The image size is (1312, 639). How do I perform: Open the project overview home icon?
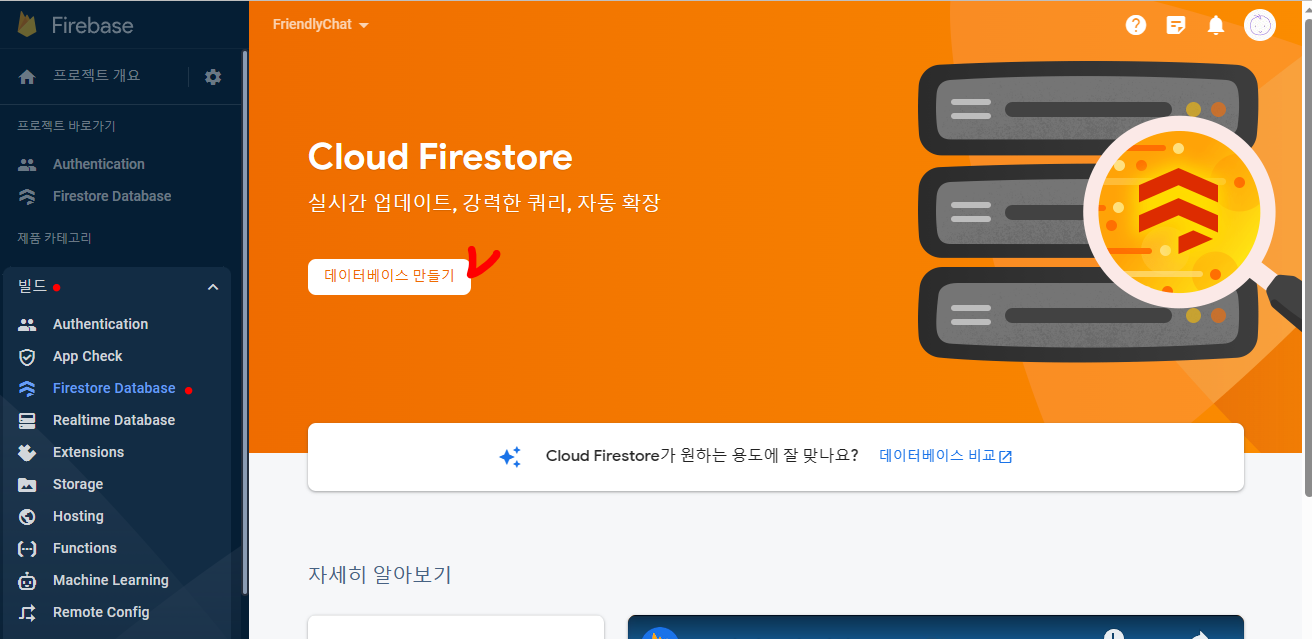pyautogui.click(x=27, y=77)
